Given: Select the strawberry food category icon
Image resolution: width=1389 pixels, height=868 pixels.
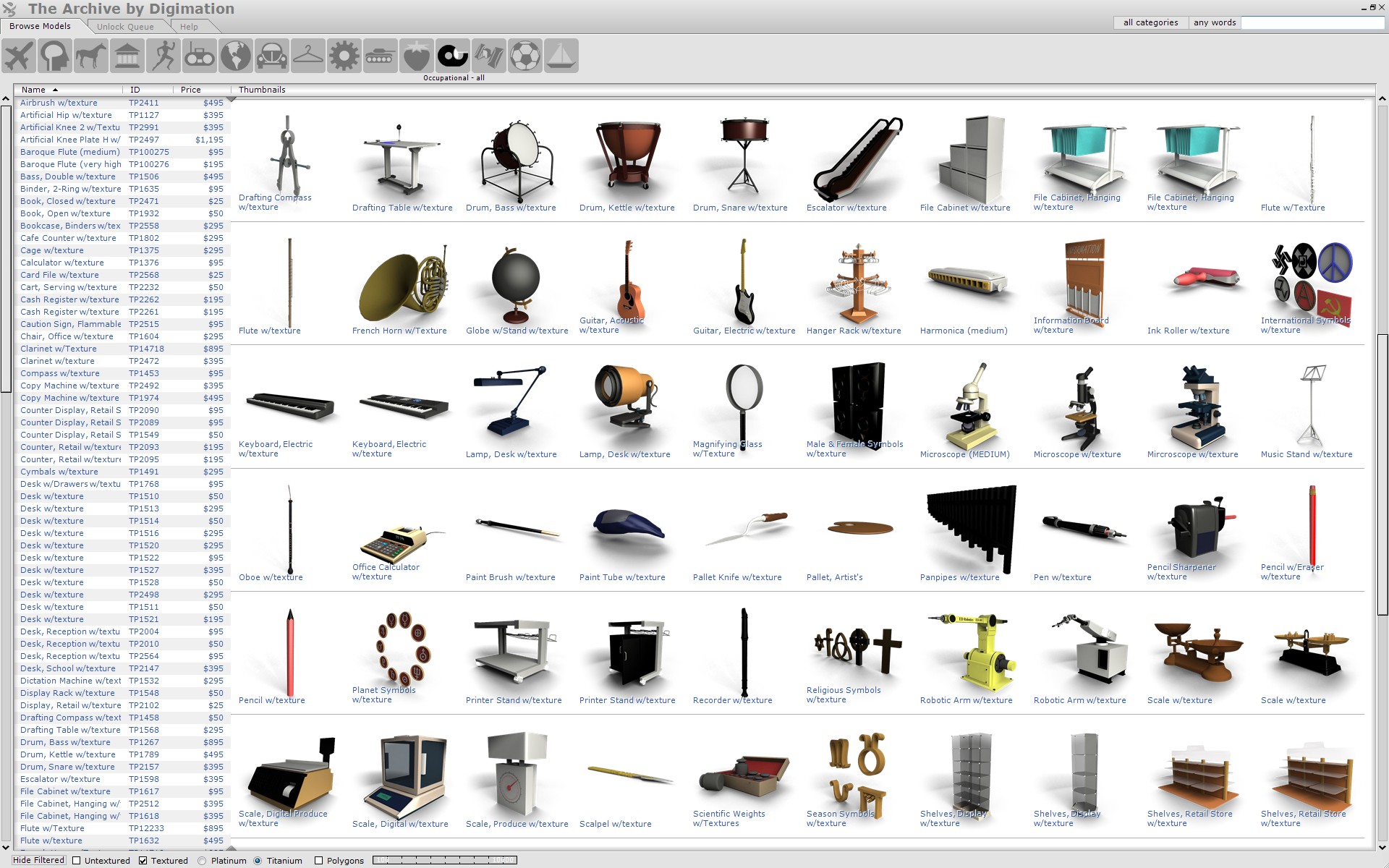Looking at the screenshot, I should click(x=417, y=56).
